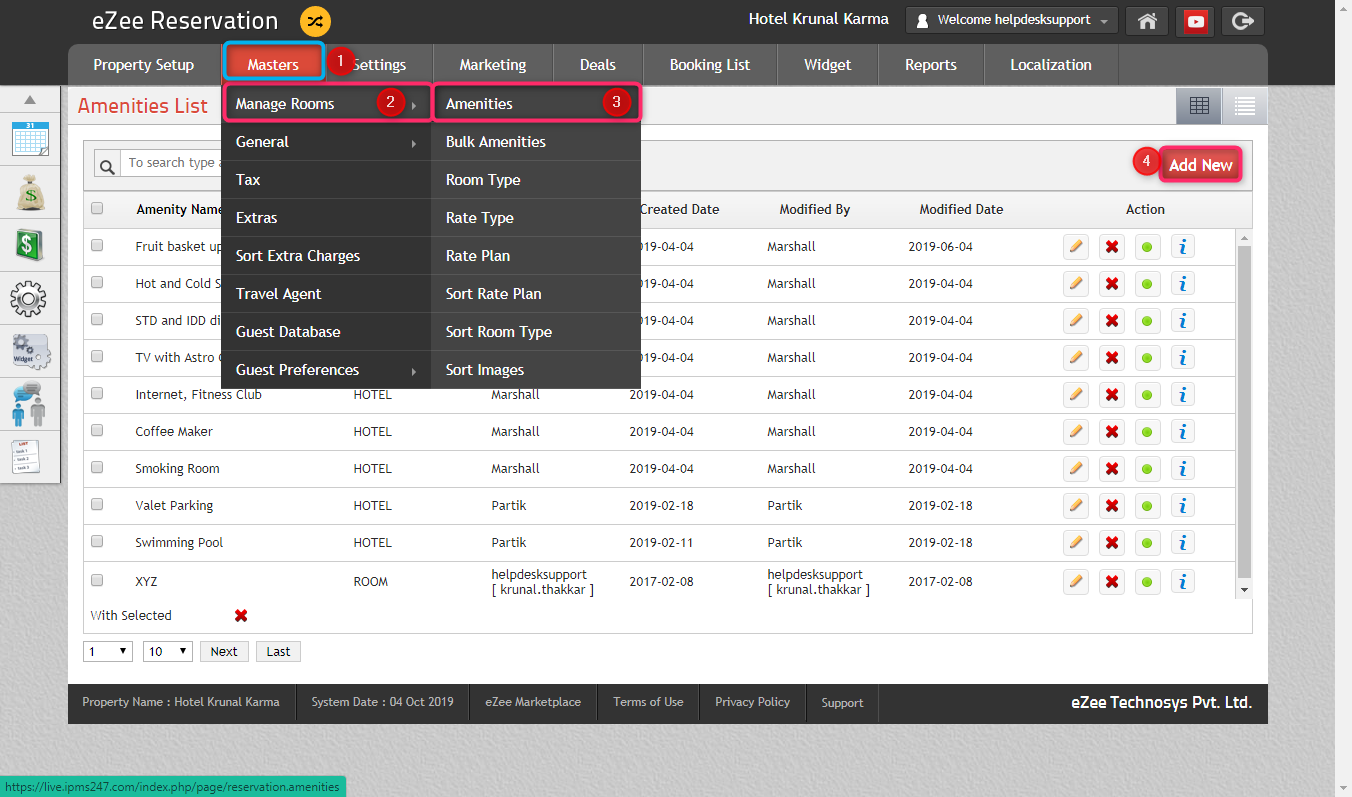This screenshot has width=1352, height=797.
Task: View info for XYZ amenity
Action: pos(1183,582)
